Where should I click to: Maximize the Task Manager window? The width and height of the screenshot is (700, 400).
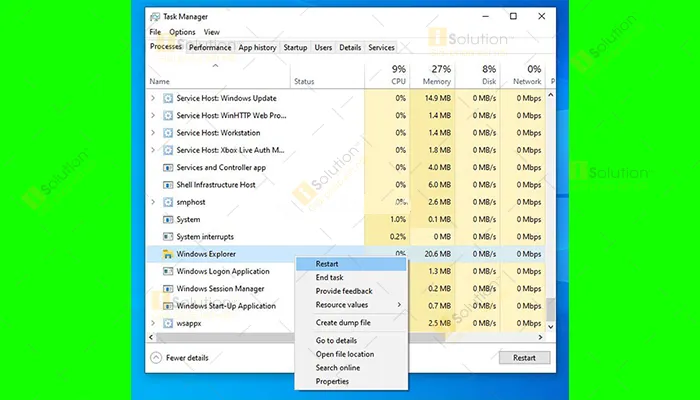[x=513, y=17]
